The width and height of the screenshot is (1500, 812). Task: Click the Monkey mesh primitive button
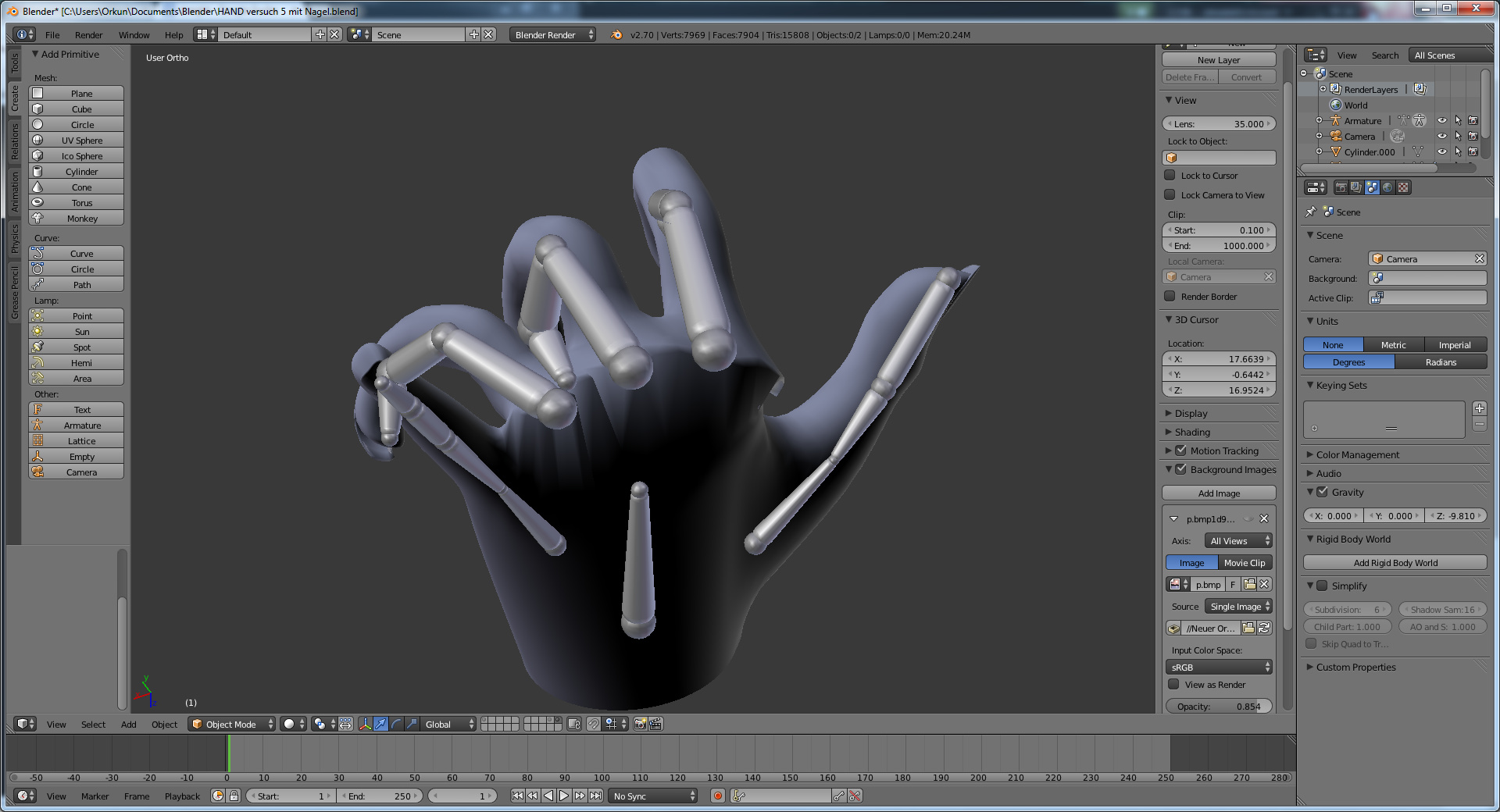[77, 219]
